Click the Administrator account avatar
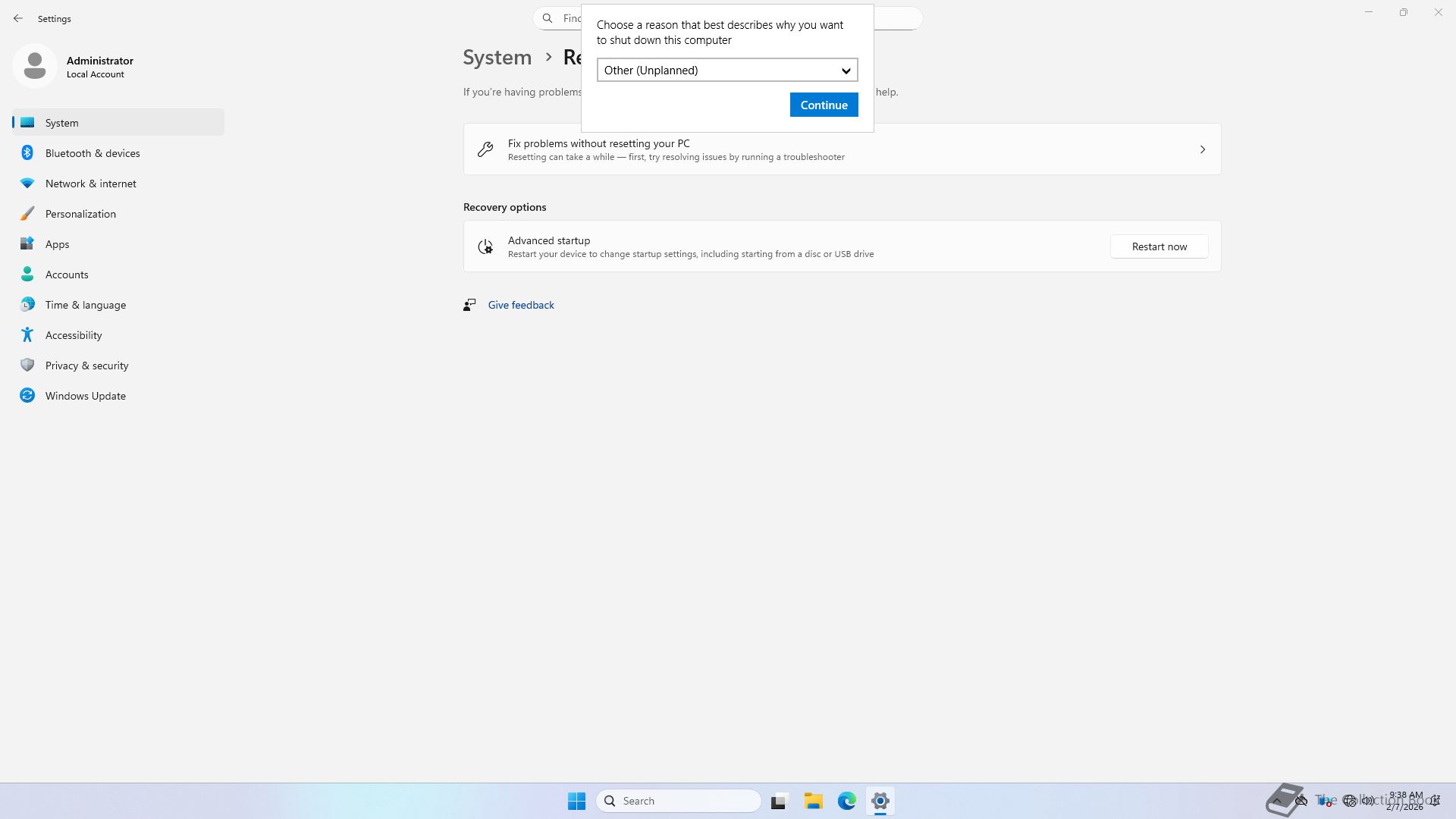Viewport: 1456px width, 819px height. coord(35,67)
